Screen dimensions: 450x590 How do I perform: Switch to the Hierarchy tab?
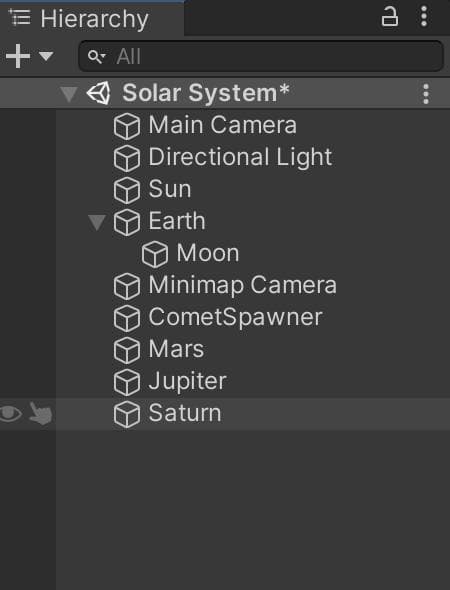92,18
